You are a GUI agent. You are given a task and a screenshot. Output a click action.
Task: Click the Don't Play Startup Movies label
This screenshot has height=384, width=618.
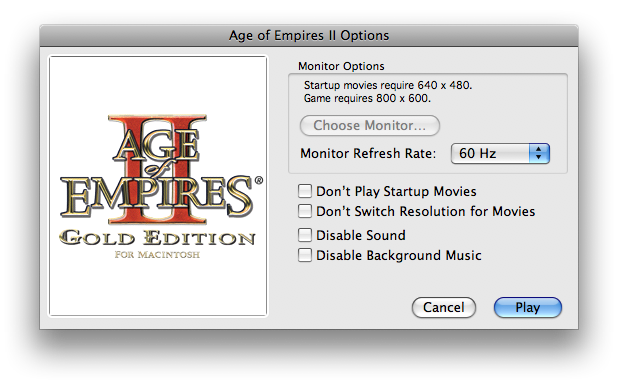pyautogui.click(x=396, y=191)
